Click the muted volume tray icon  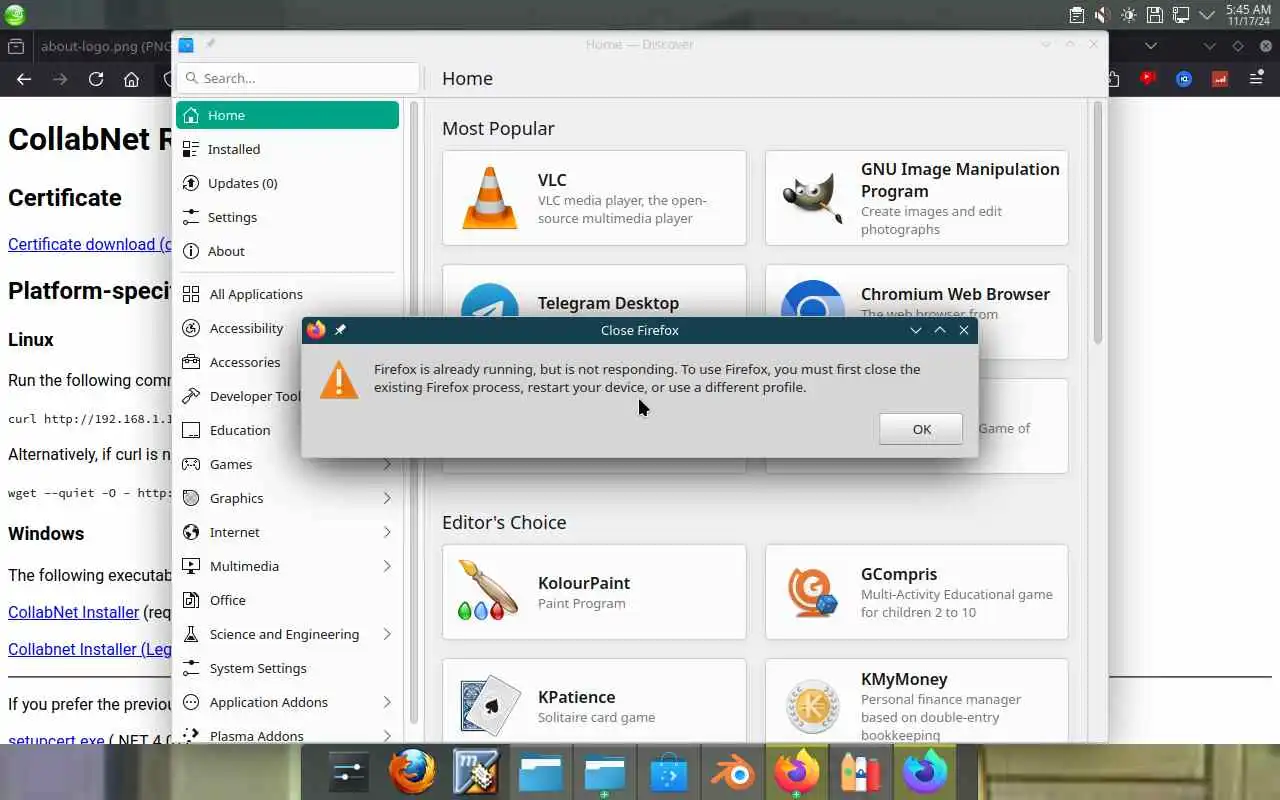tap(1102, 15)
